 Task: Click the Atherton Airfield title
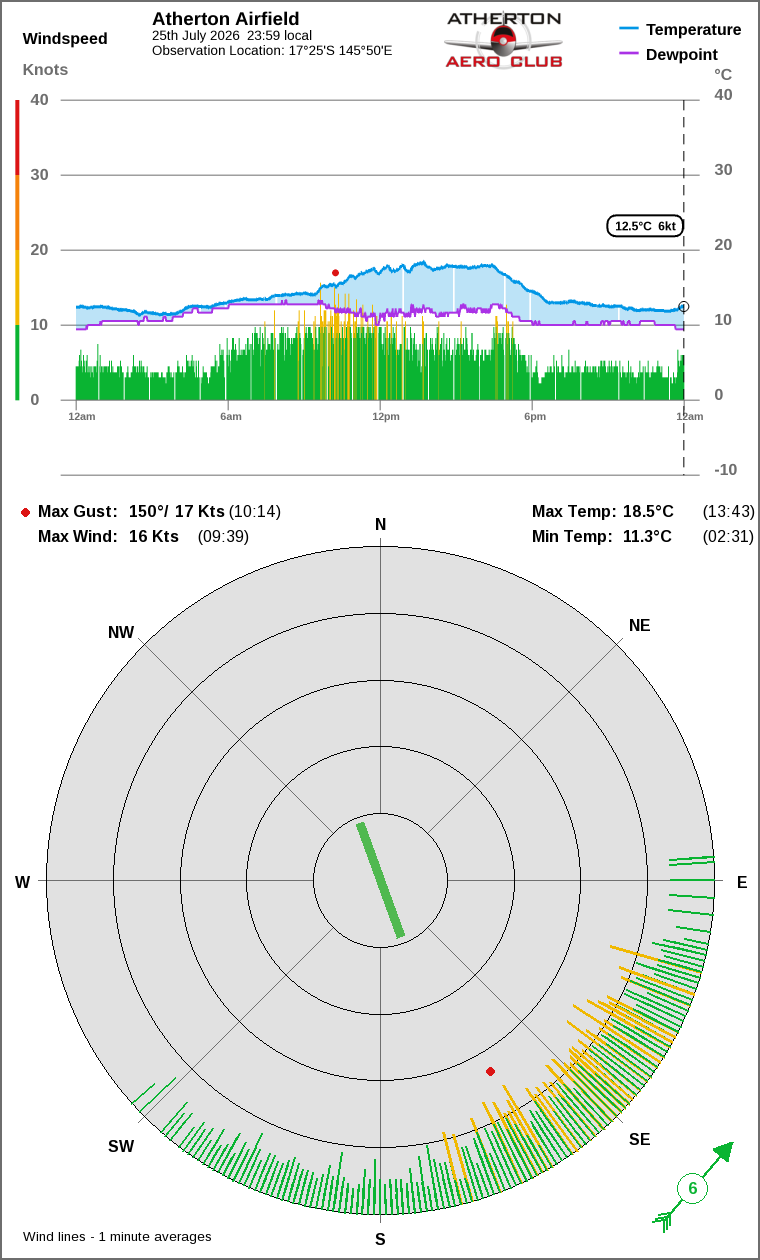tap(225, 19)
